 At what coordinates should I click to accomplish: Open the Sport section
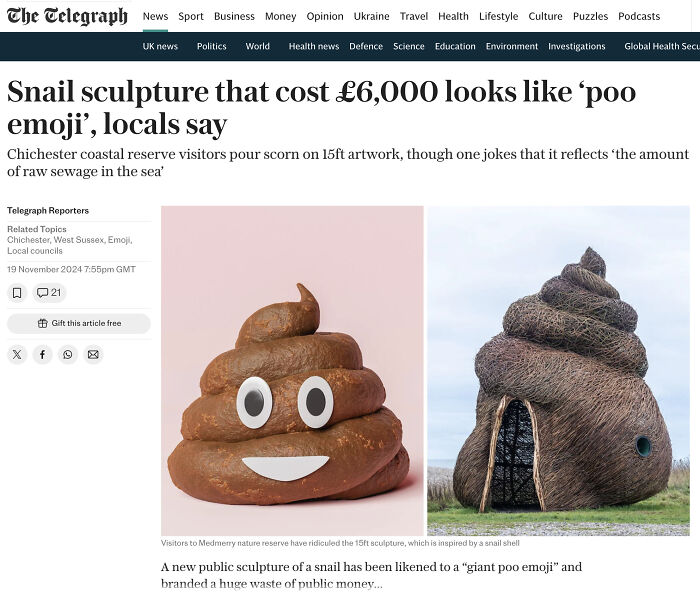tap(191, 17)
